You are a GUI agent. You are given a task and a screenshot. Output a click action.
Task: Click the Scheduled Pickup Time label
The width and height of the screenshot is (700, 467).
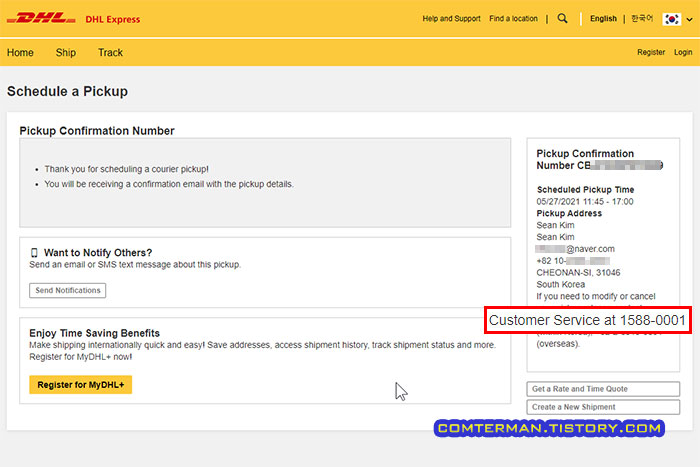coord(585,190)
